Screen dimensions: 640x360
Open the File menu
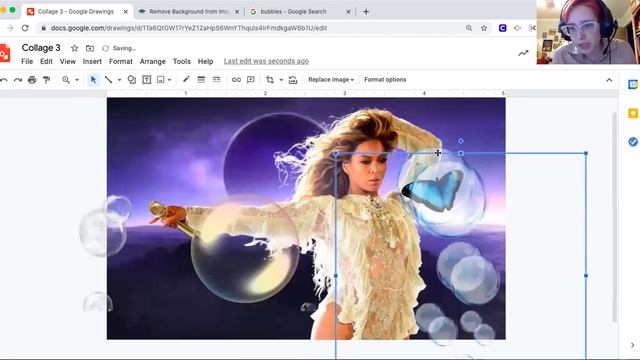pyautogui.click(x=27, y=61)
